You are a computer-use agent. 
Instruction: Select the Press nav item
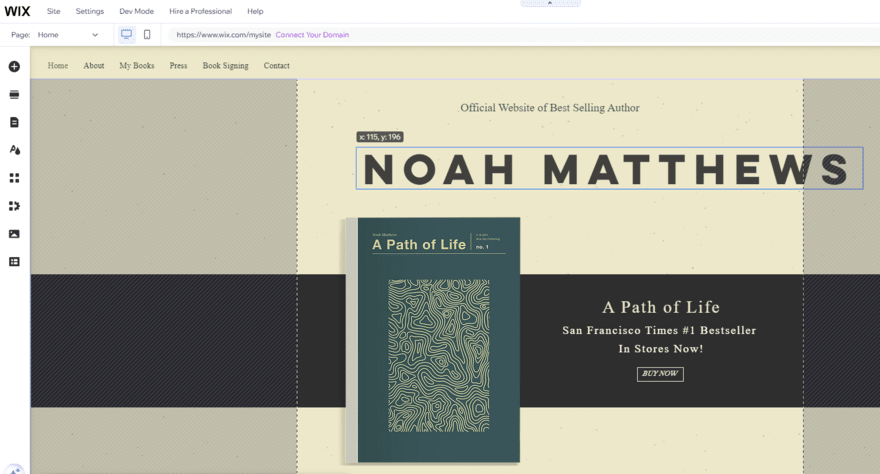(178, 66)
